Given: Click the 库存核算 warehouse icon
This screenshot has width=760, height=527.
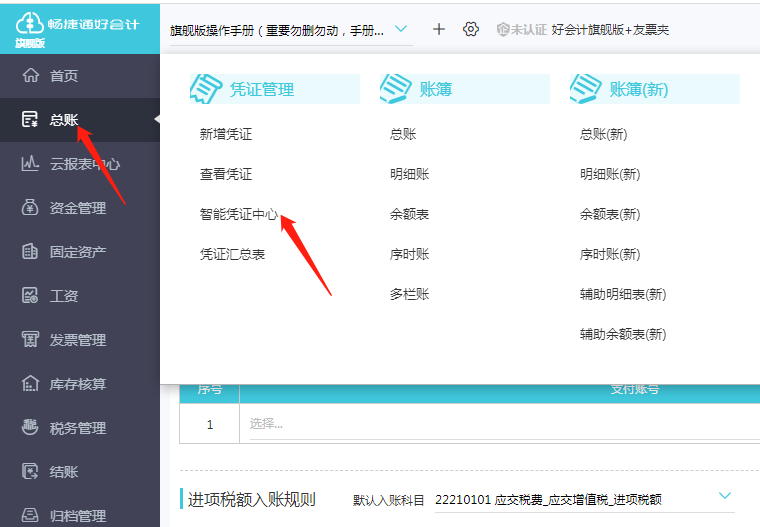Looking at the screenshot, I should pyautogui.click(x=30, y=383).
